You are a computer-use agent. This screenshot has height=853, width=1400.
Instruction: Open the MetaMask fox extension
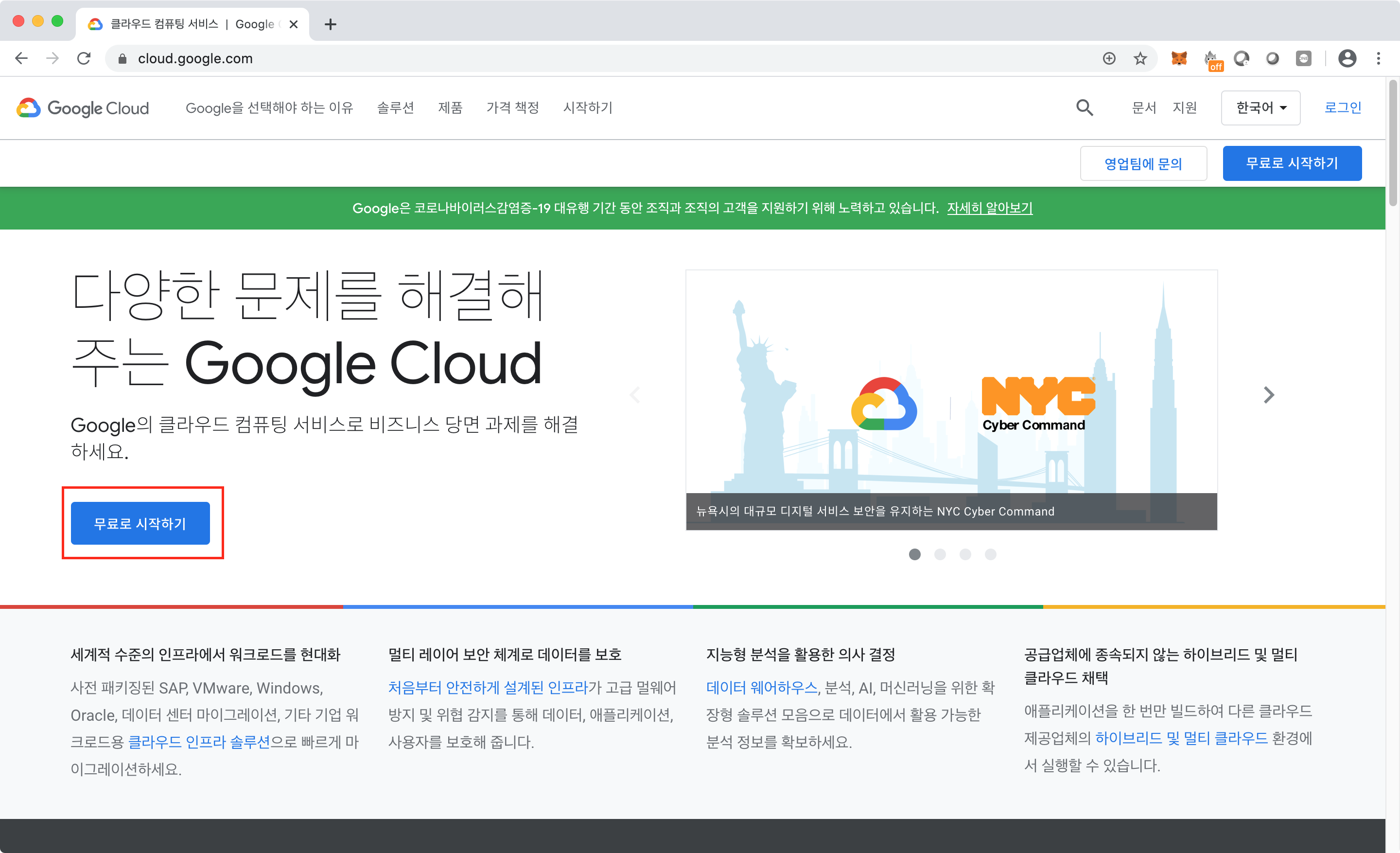[x=1179, y=58]
